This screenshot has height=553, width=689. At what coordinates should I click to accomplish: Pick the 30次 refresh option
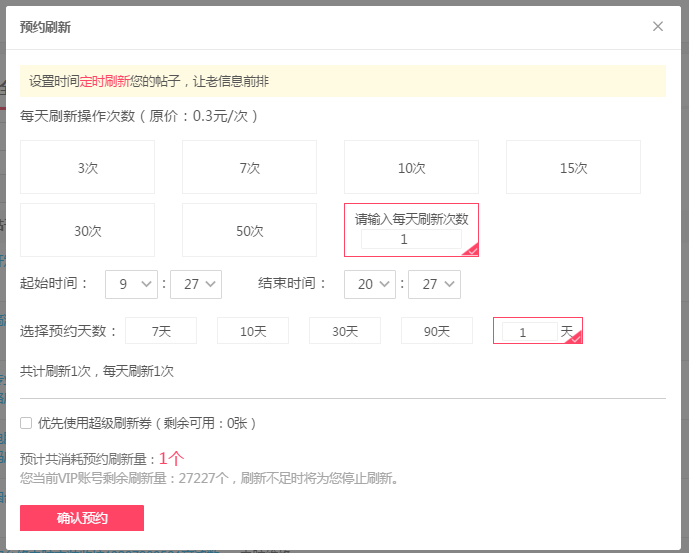[87, 230]
